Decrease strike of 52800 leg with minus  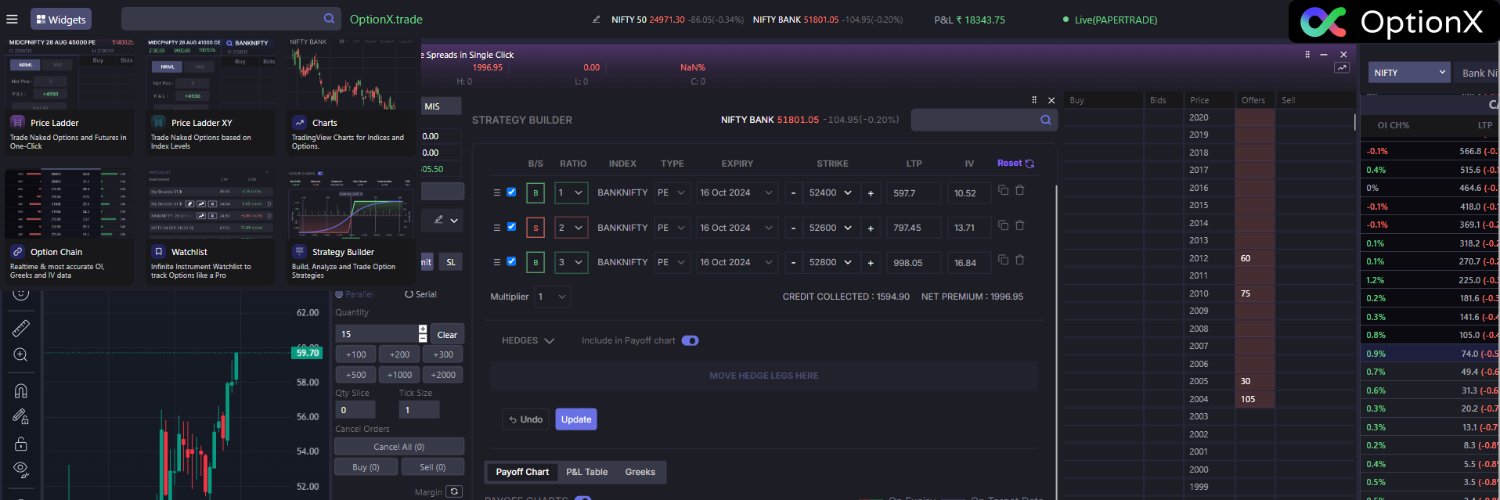point(793,263)
